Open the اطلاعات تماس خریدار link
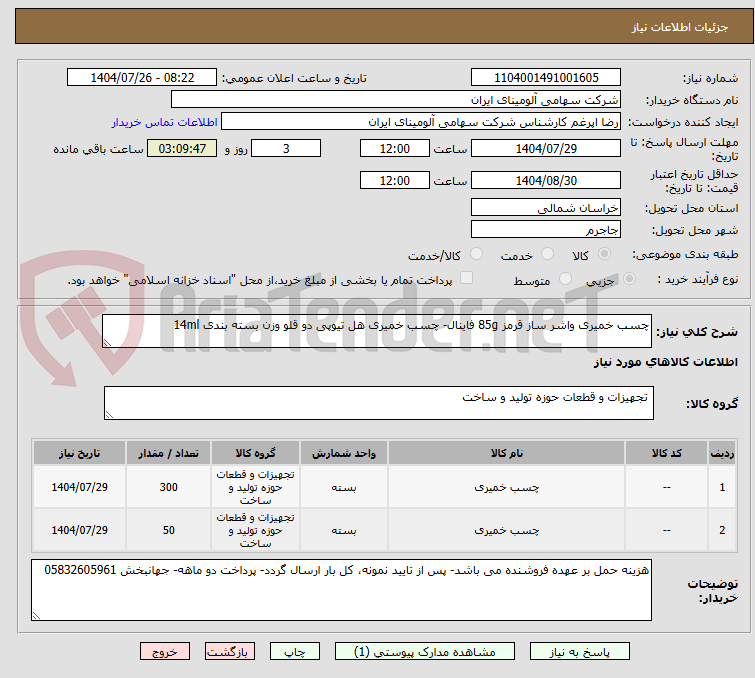 click(x=165, y=122)
